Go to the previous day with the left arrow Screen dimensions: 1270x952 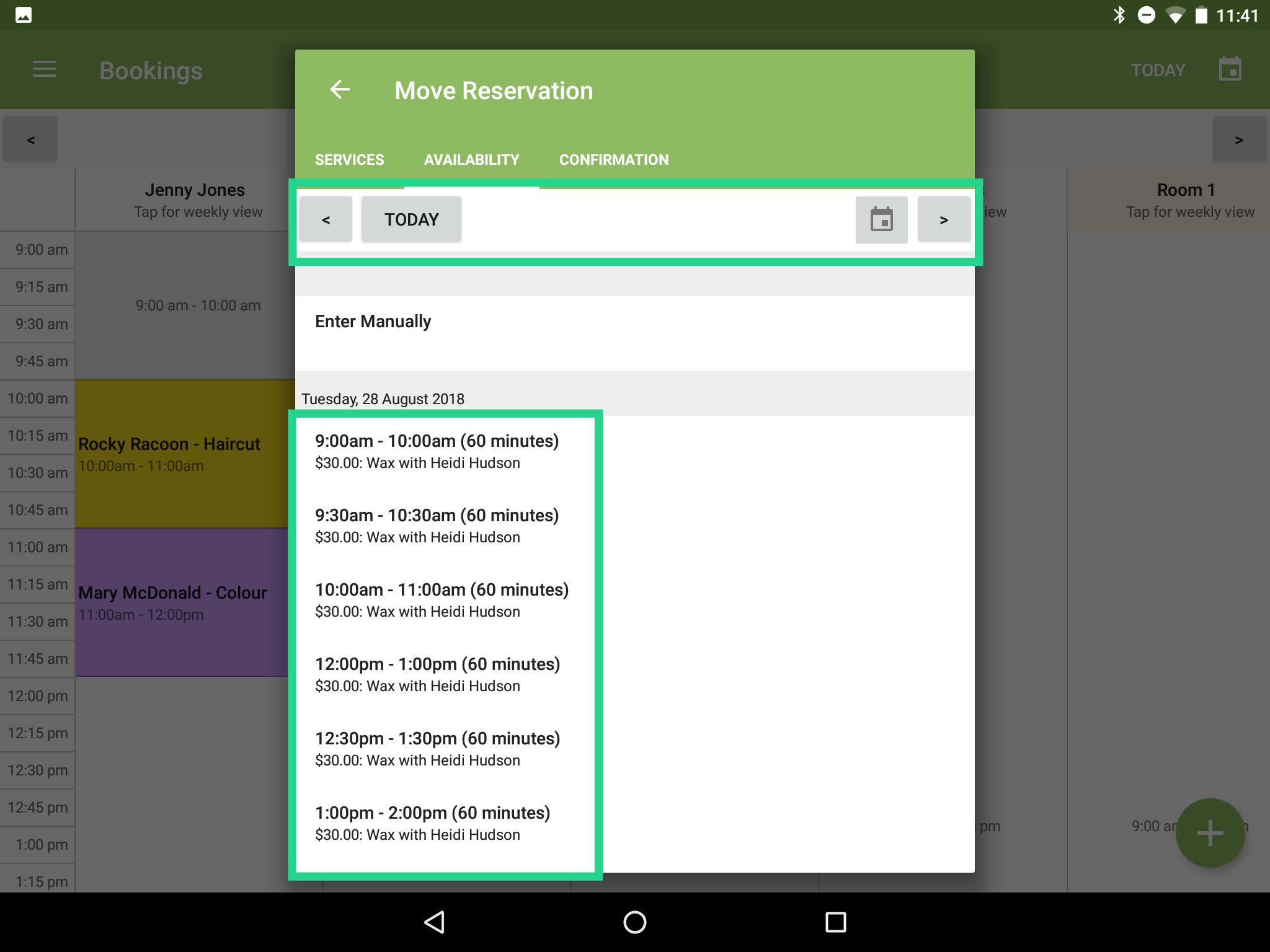pyautogui.click(x=326, y=219)
